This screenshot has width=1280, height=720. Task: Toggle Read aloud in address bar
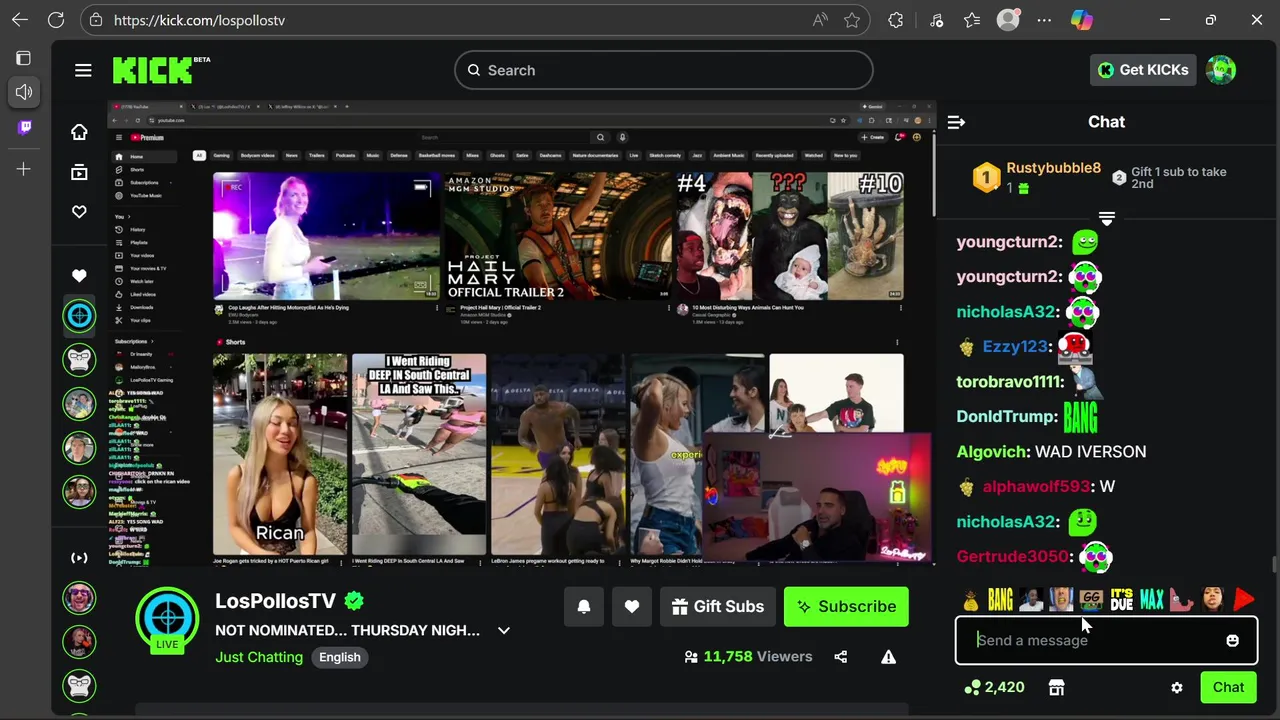pyautogui.click(x=820, y=20)
